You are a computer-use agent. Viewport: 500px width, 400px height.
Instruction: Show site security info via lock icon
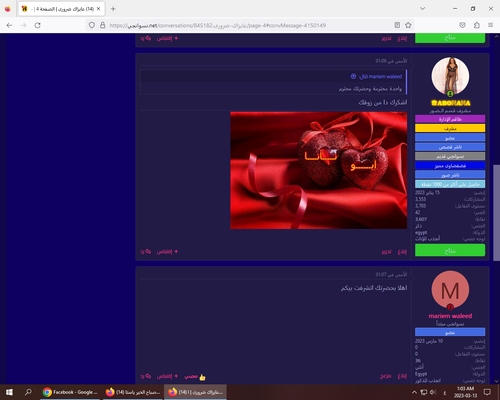(103, 25)
